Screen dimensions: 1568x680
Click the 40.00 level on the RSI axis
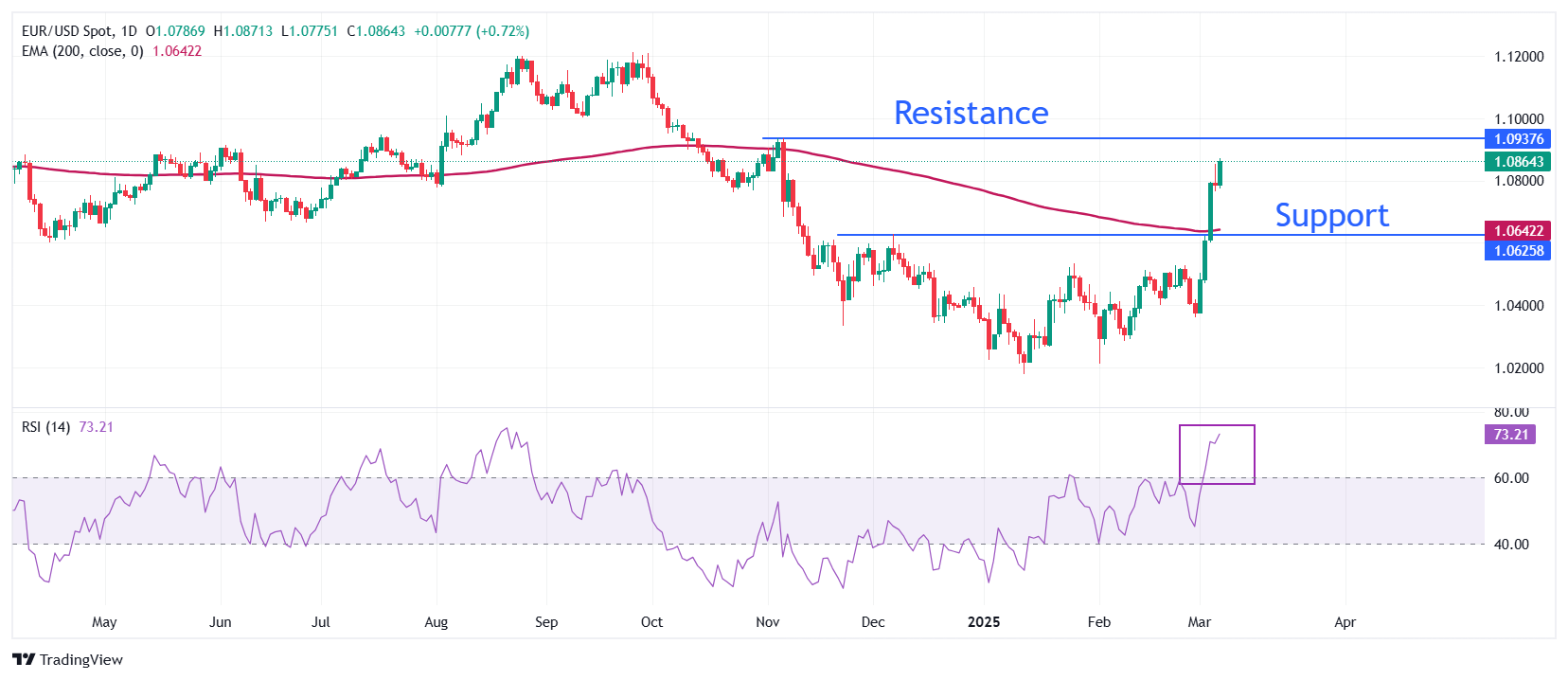tap(1511, 545)
